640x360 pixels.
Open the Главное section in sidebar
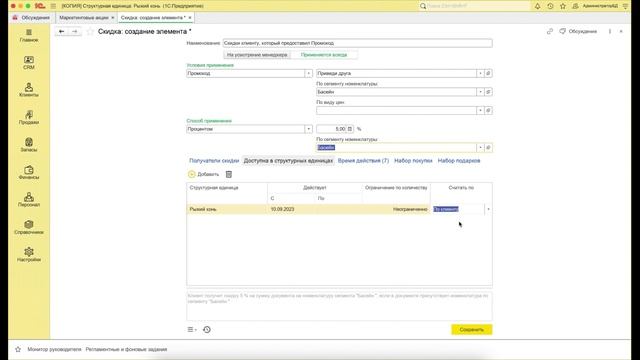tap(29, 36)
